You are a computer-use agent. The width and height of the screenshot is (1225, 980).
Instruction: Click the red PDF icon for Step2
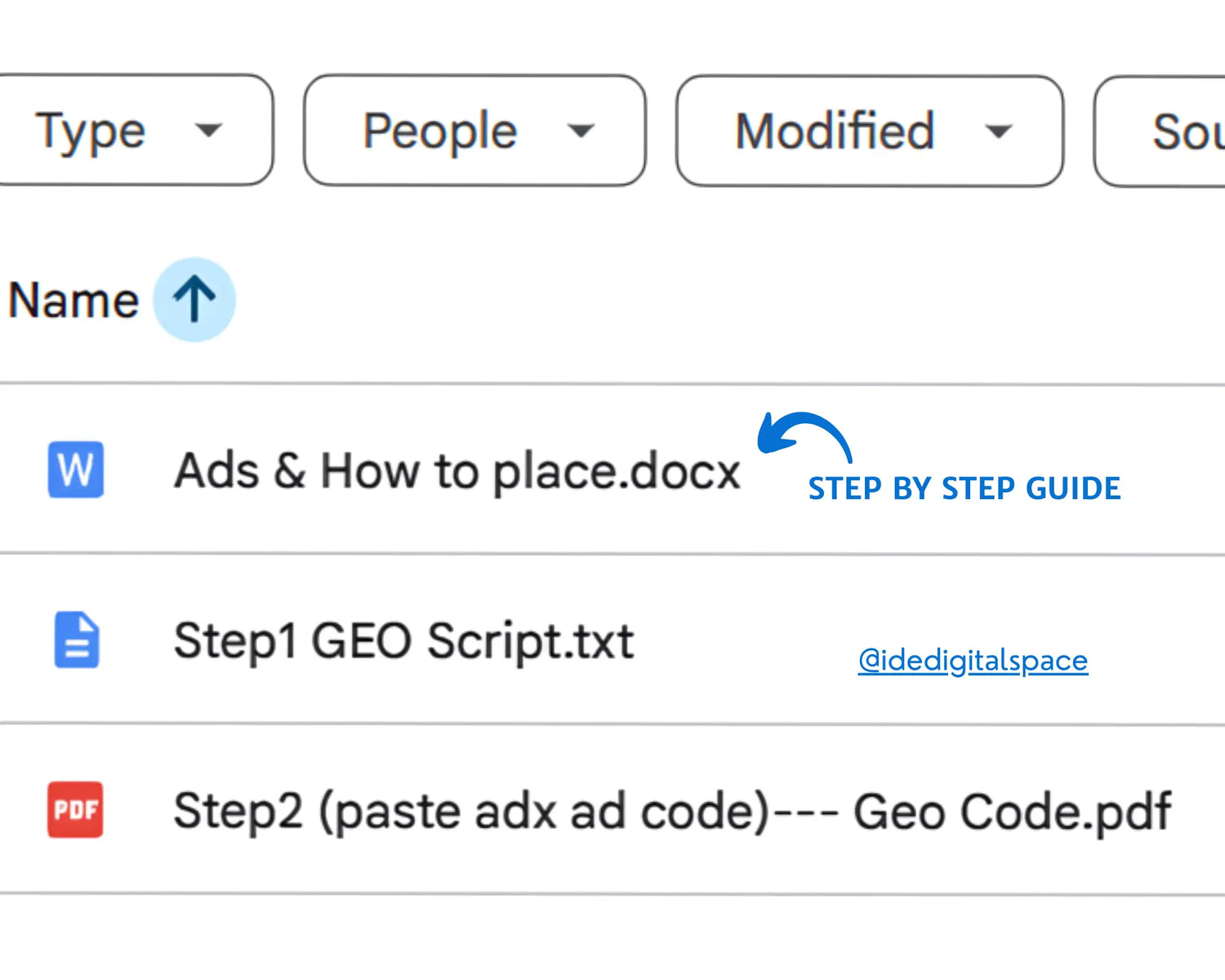(75, 809)
